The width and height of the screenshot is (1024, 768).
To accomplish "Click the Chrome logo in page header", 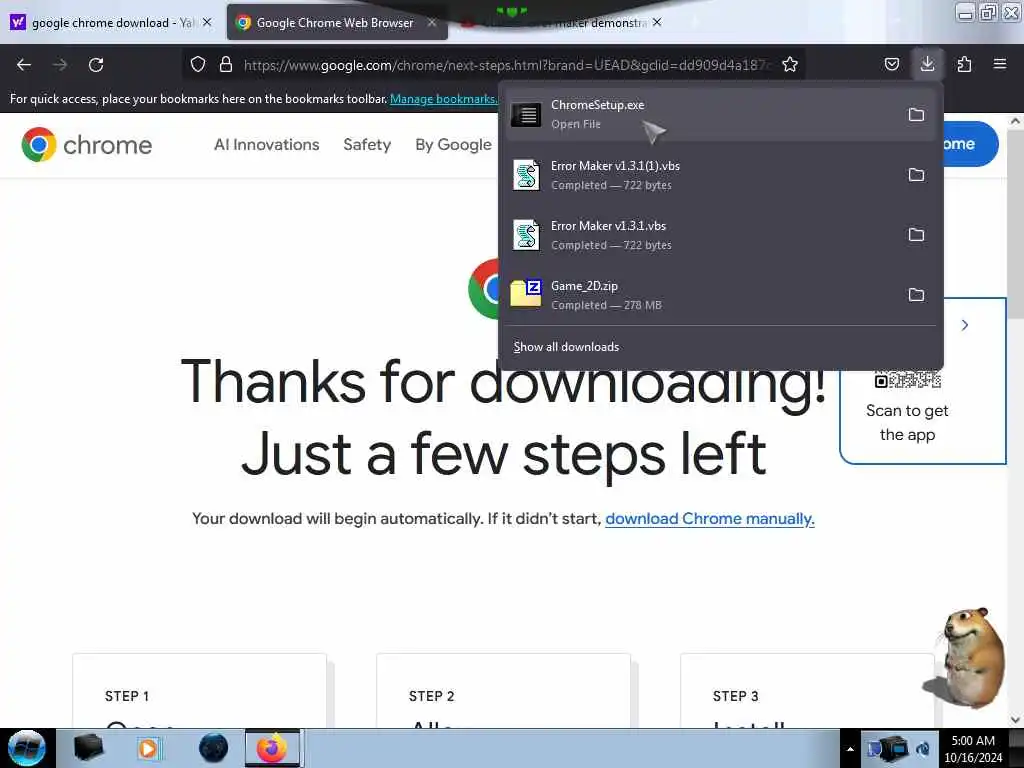I will tap(86, 144).
